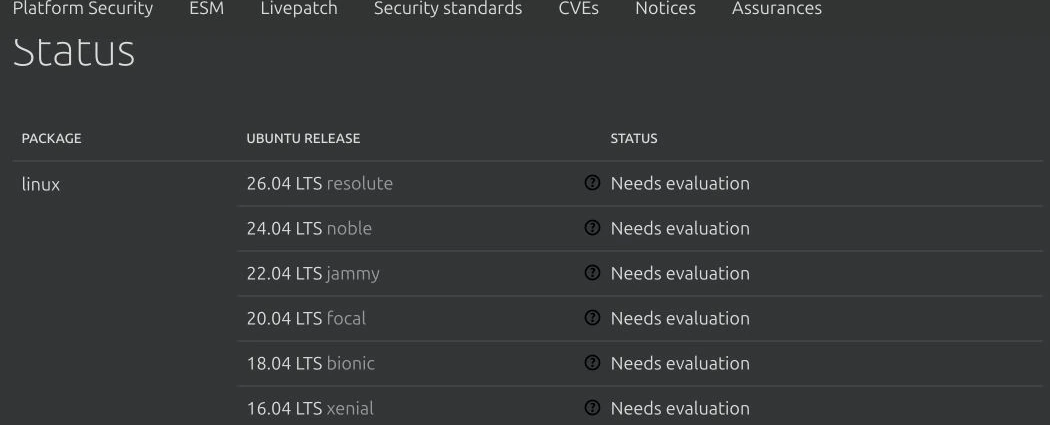
Task: Click the PACKAGE column header
Action: [51, 139]
